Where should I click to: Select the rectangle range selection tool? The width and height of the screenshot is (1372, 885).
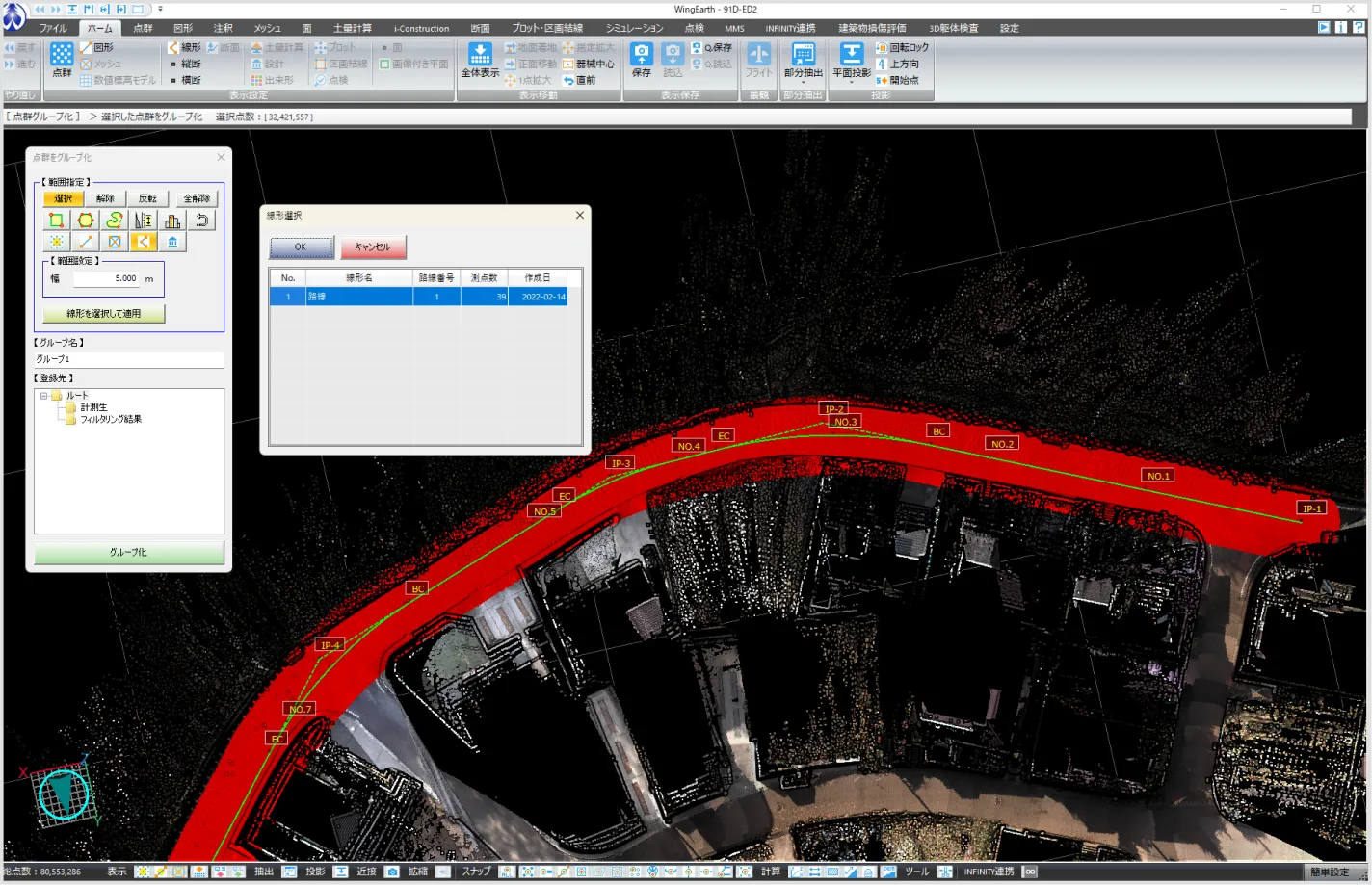pos(57,221)
